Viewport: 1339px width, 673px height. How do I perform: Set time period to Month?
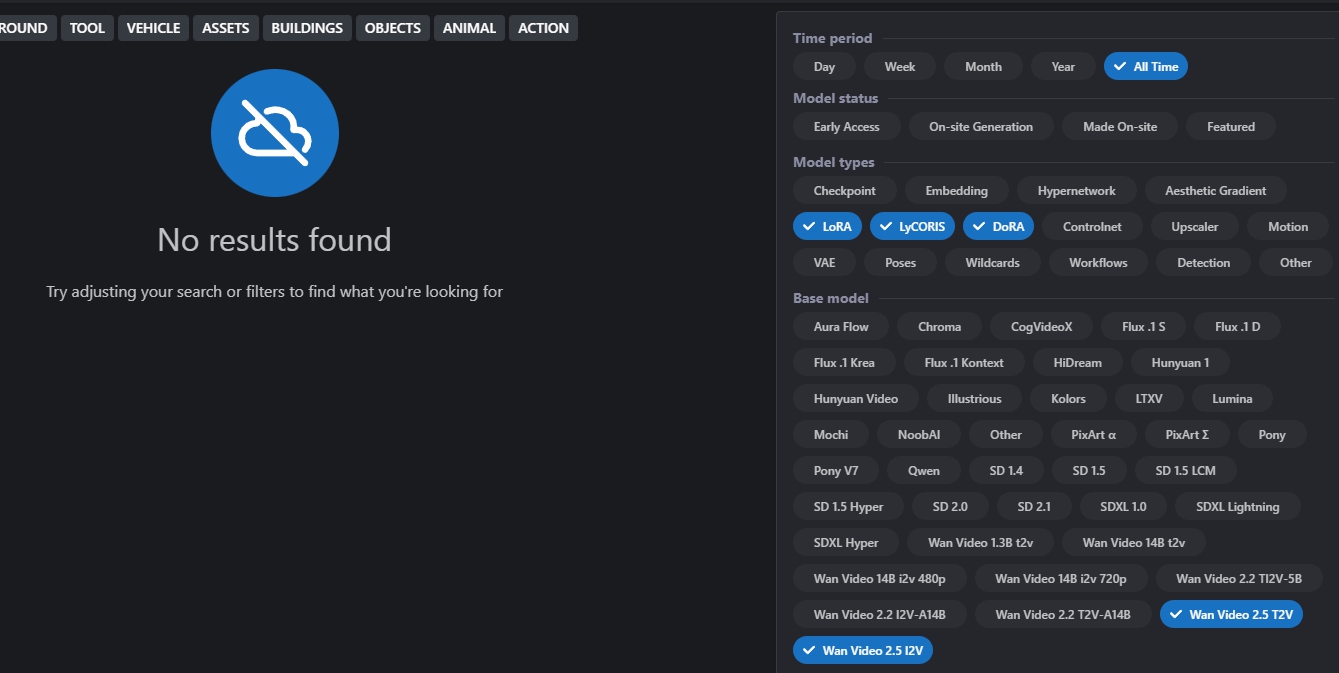pos(983,67)
